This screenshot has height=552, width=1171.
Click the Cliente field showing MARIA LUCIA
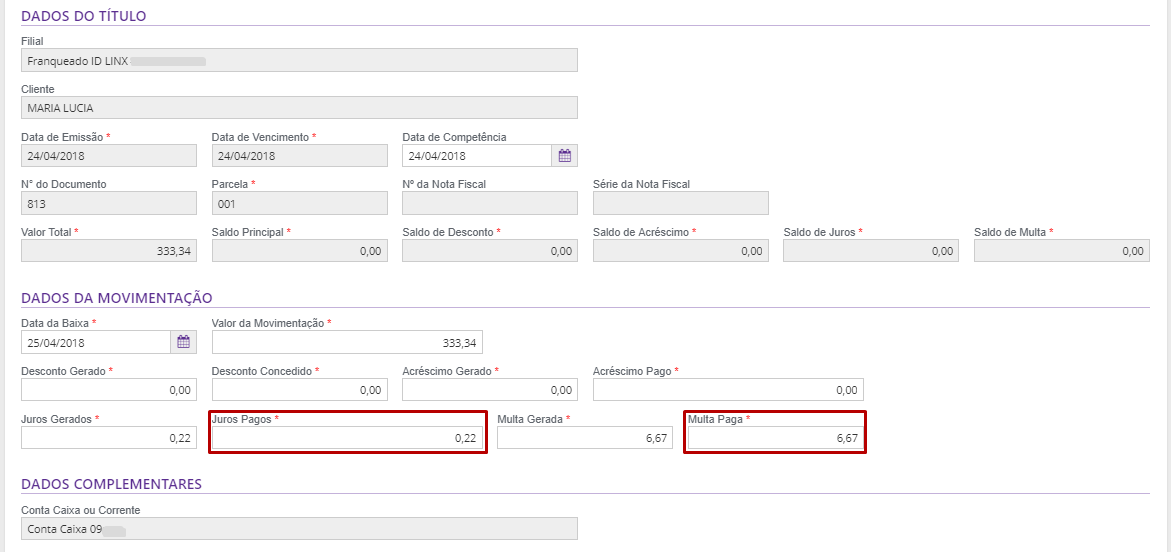299,108
